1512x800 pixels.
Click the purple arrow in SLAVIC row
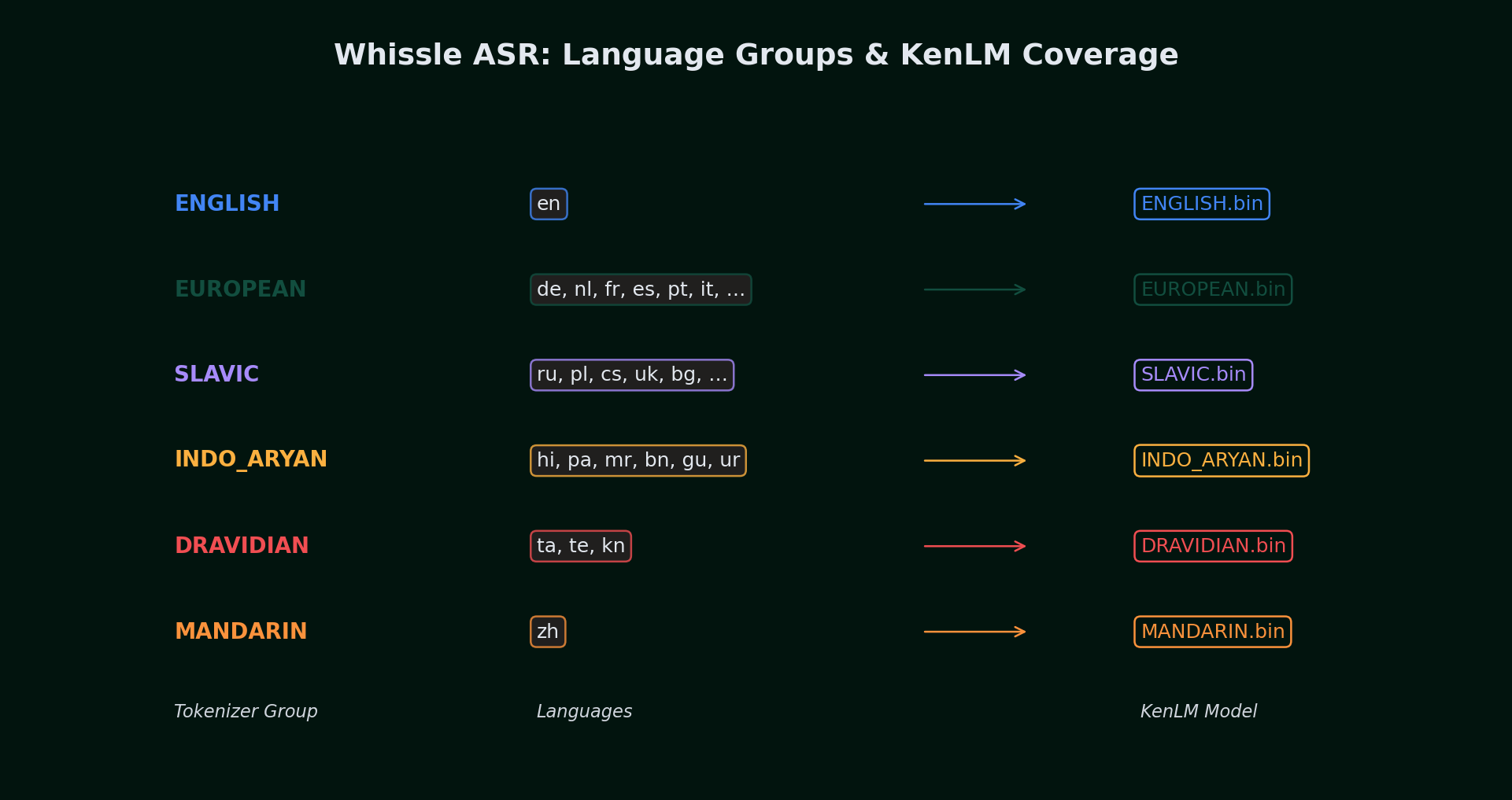[x=974, y=375]
